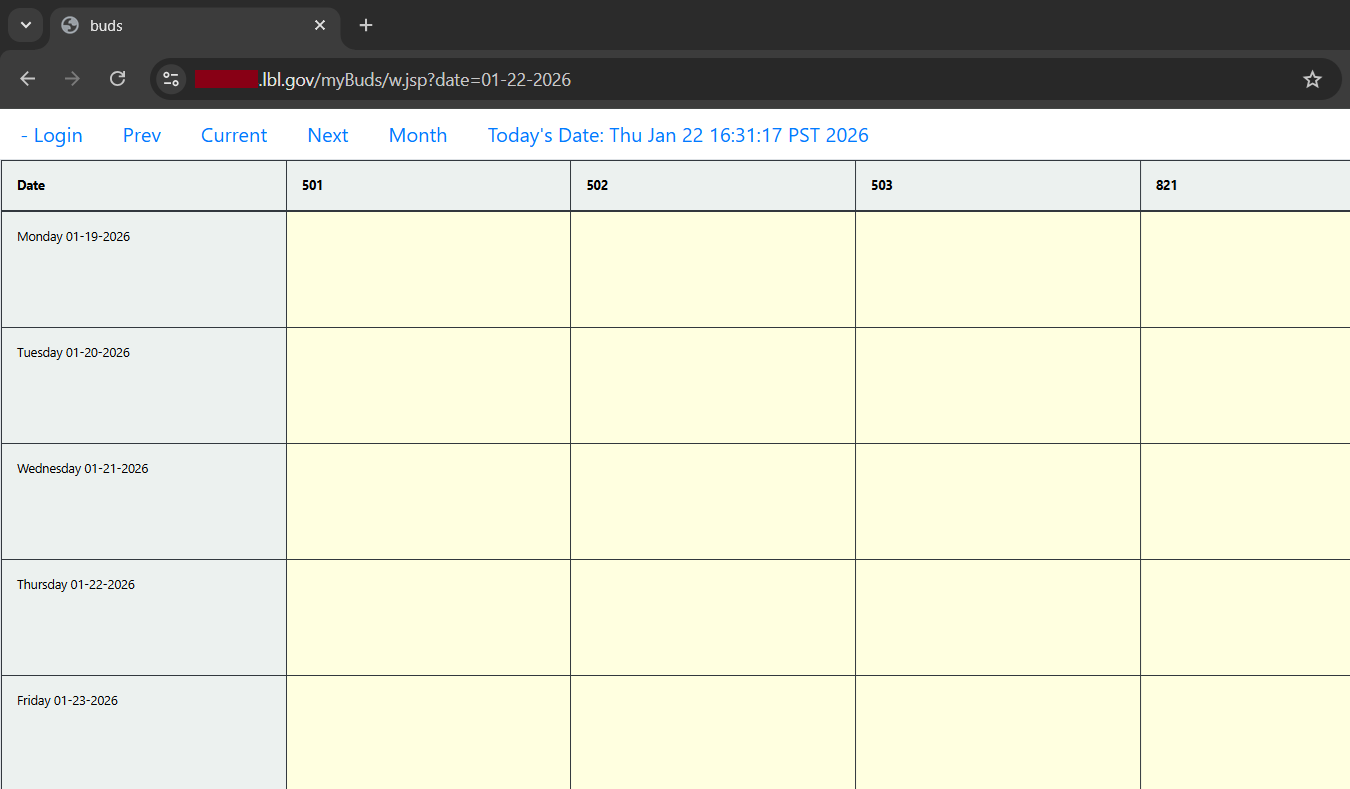Open a new tab with plus icon
The height and width of the screenshot is (789, 1350).
(x=366, y=25)
